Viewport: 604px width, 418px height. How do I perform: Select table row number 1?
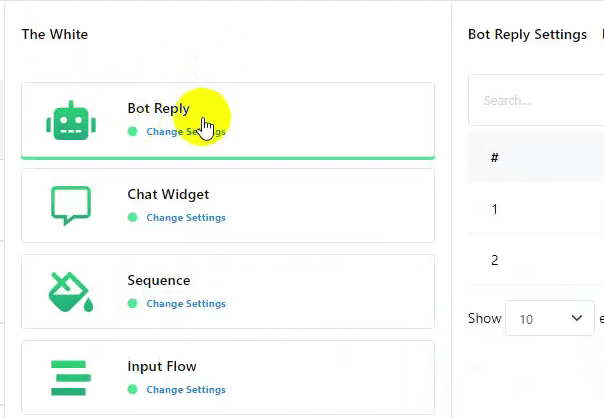495,210
